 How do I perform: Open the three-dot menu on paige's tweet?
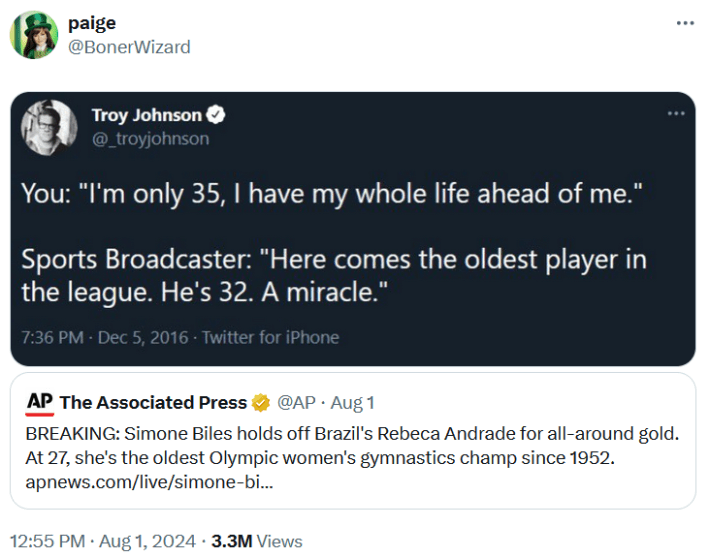(x=685, y=23)
